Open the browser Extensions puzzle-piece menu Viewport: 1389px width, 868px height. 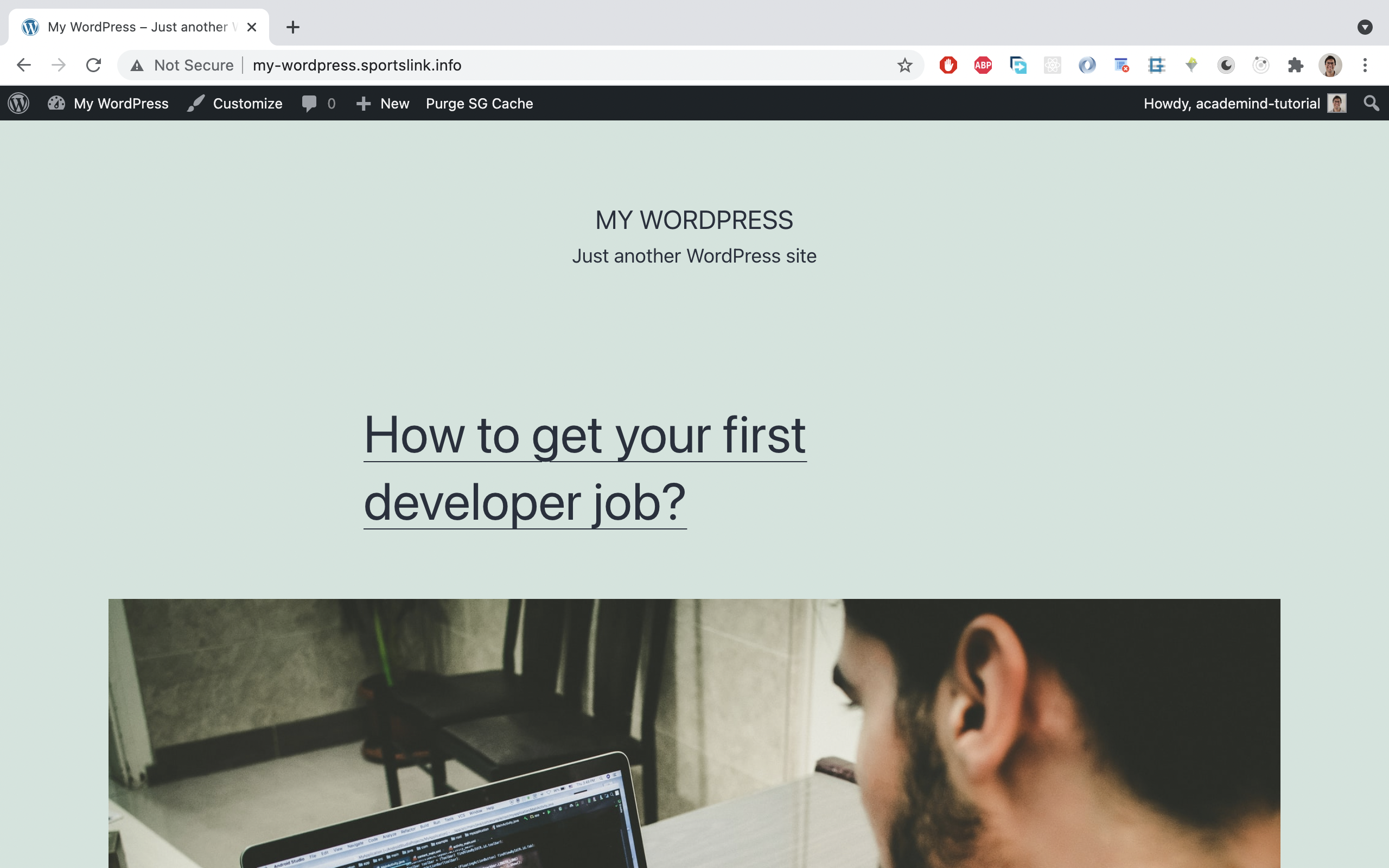(1296, 65)
